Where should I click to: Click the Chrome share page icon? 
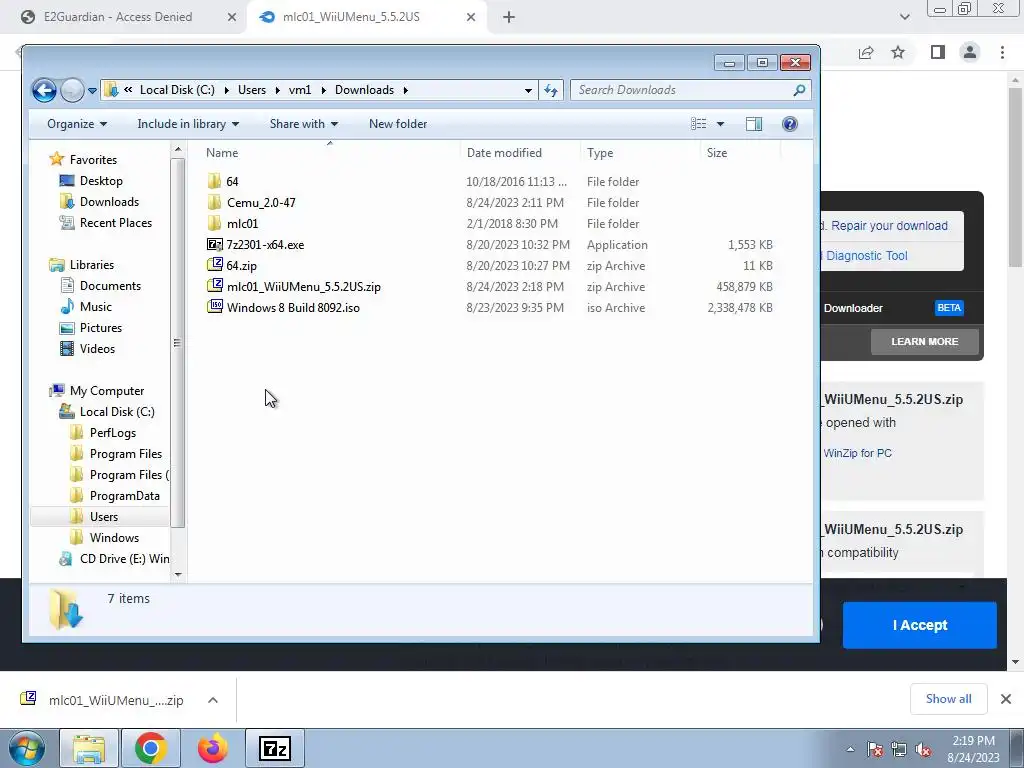point(866,52)
